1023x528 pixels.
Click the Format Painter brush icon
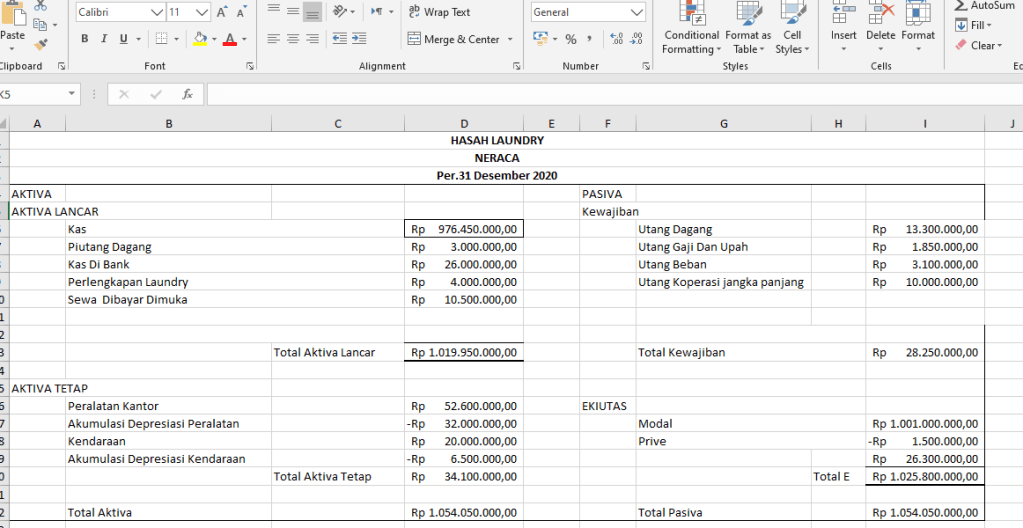40,44
